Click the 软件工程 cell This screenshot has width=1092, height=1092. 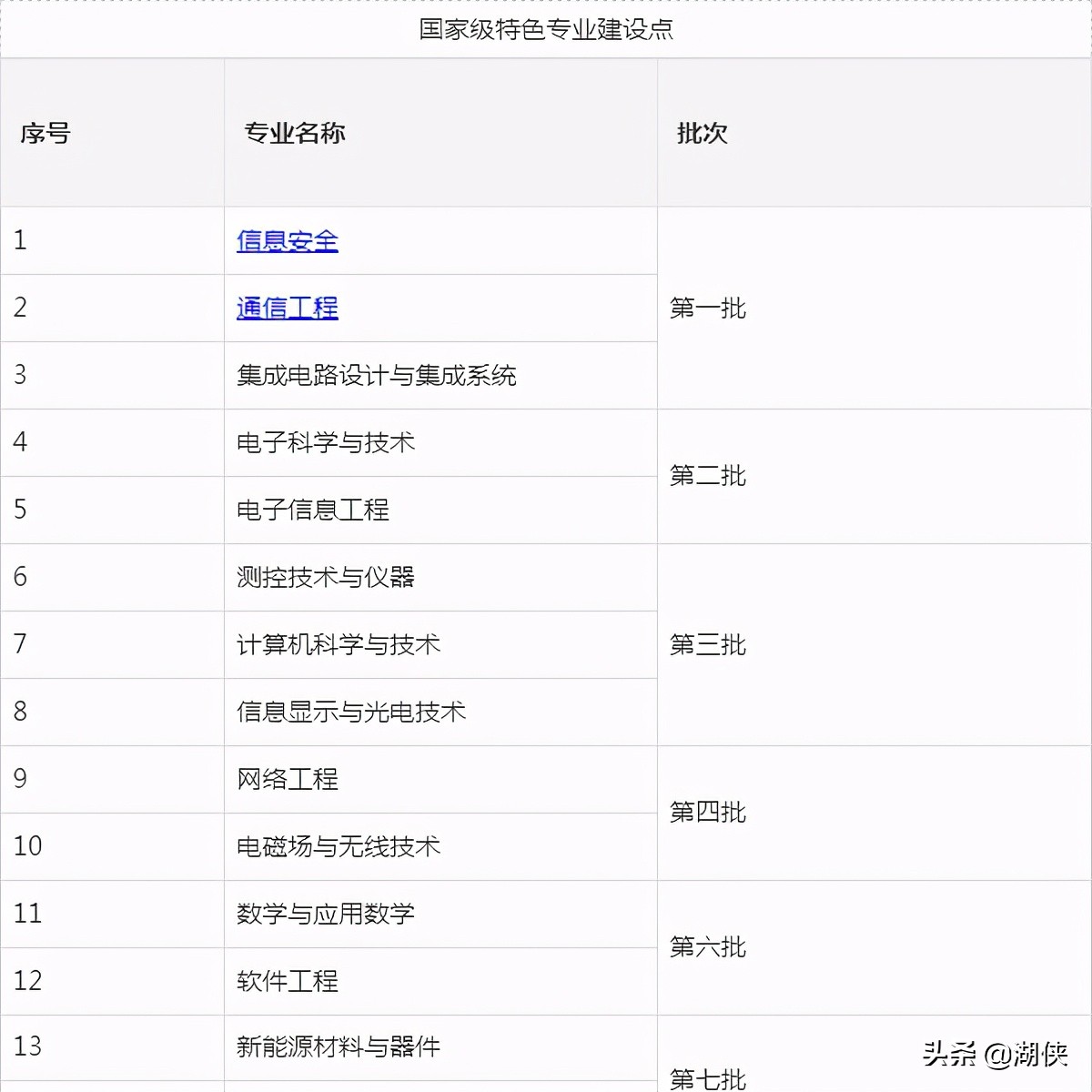tap(287, 982)
